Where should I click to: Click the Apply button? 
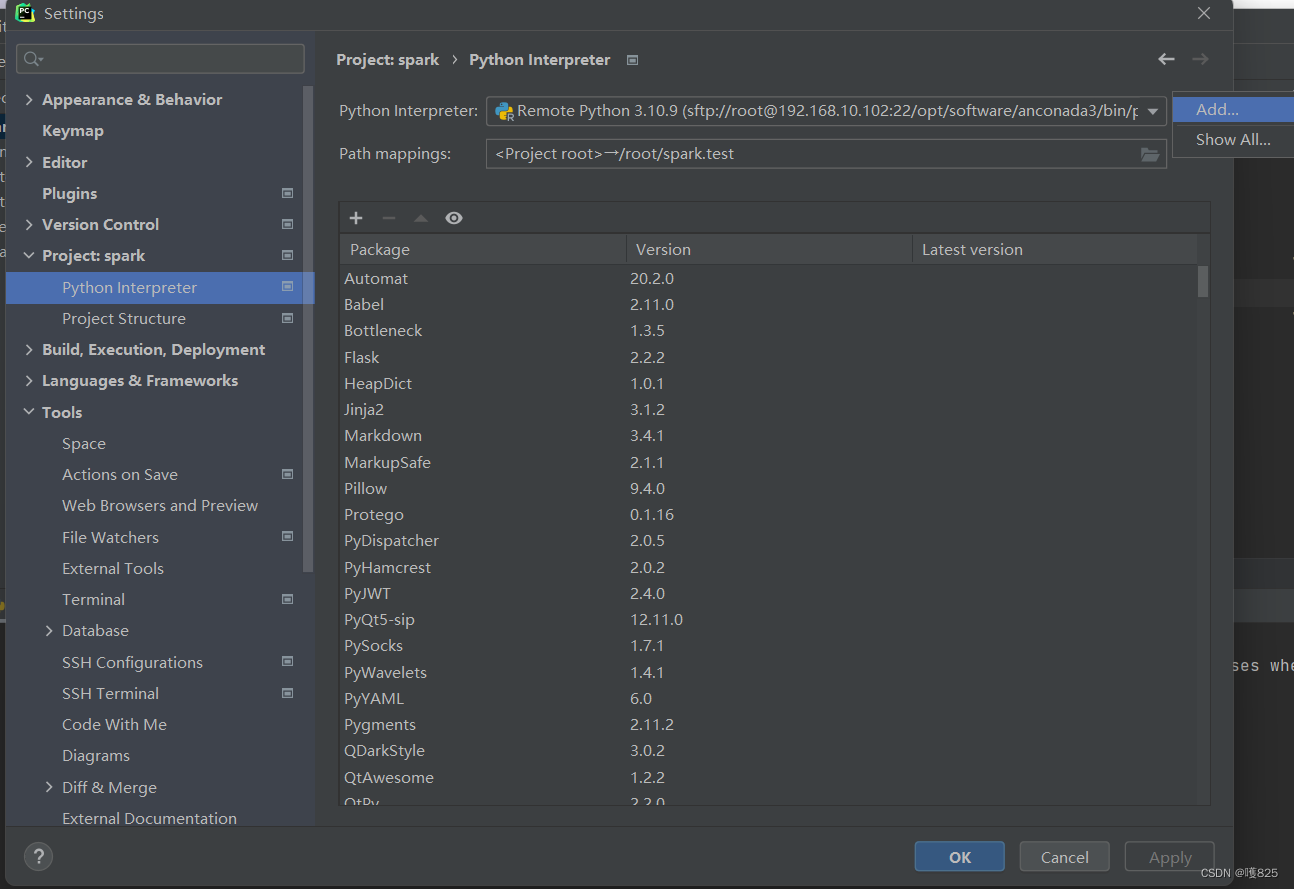tap(1169, 857)
